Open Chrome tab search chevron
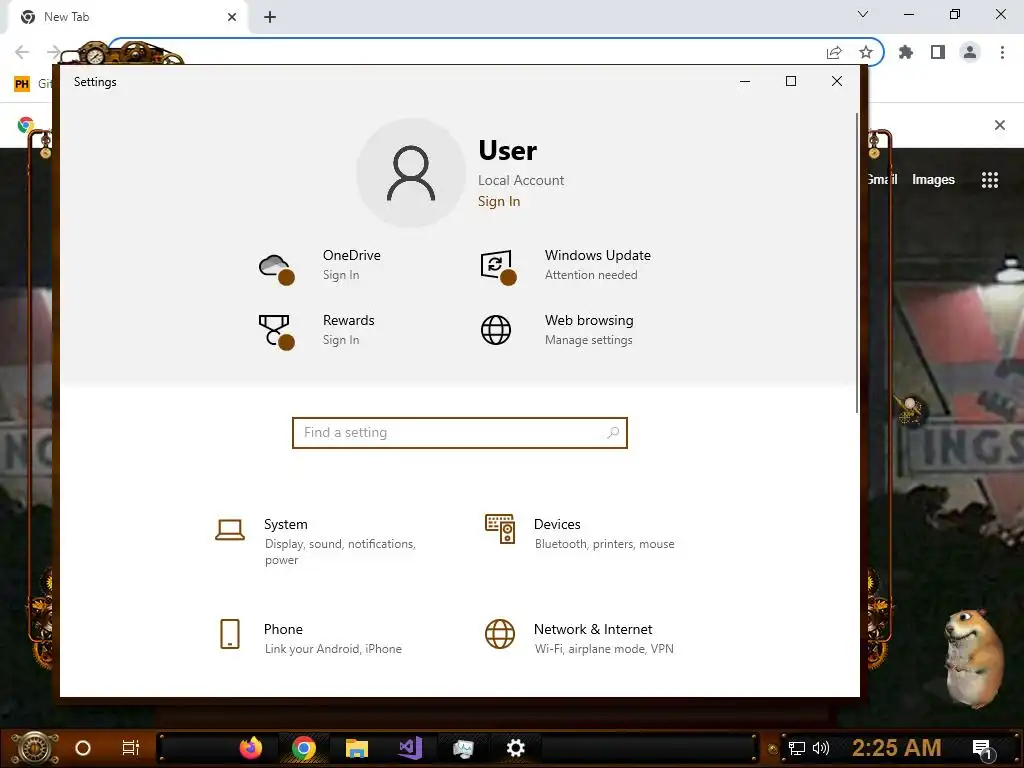Screen dimensions: 1024x768 coord(863,14)
